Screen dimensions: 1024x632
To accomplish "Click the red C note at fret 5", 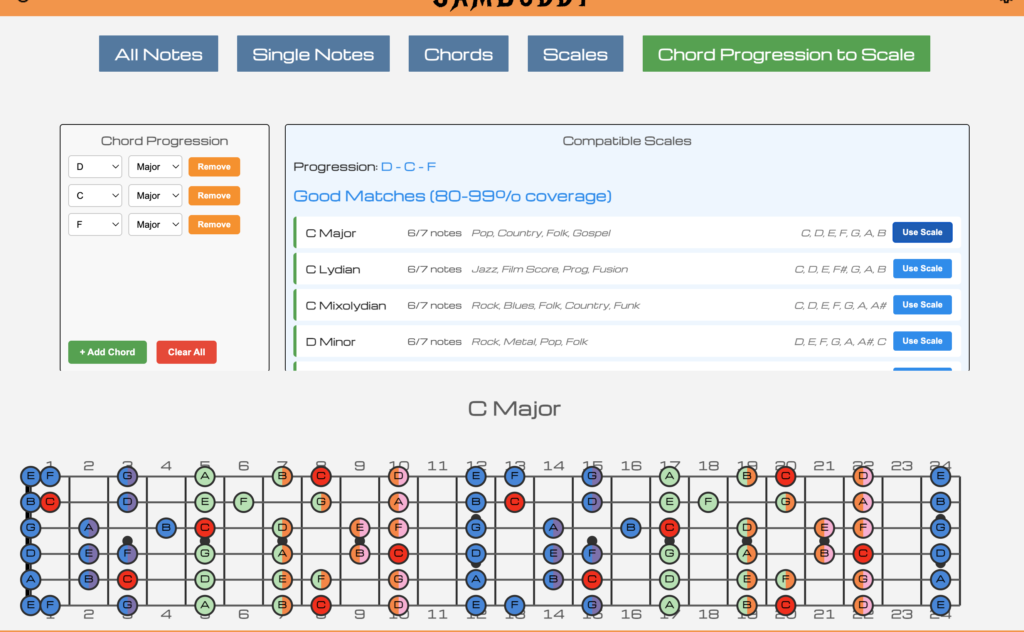I will pyautogui.click(x=205, y=528).
